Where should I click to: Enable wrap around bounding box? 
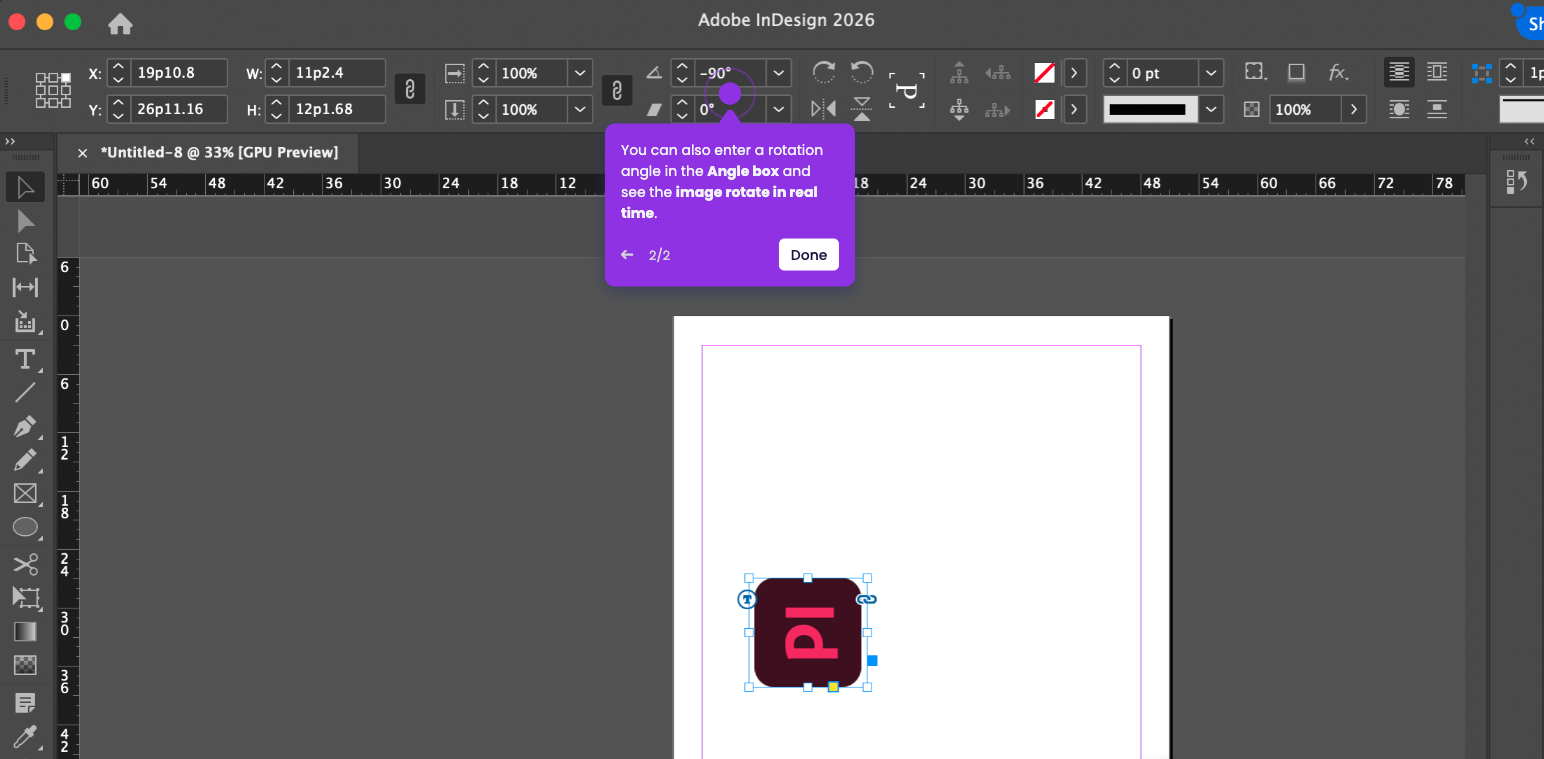point(1437,72)
